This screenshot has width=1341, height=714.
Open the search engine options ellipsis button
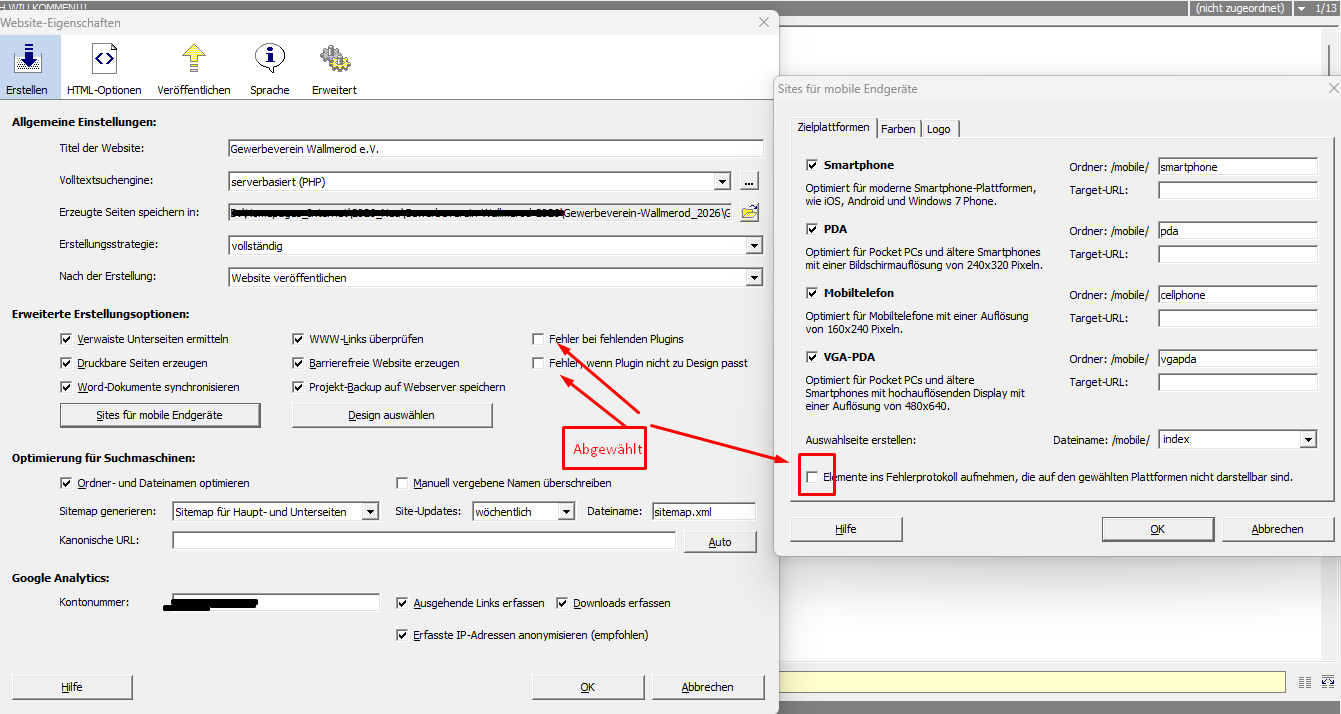[750, 181]
